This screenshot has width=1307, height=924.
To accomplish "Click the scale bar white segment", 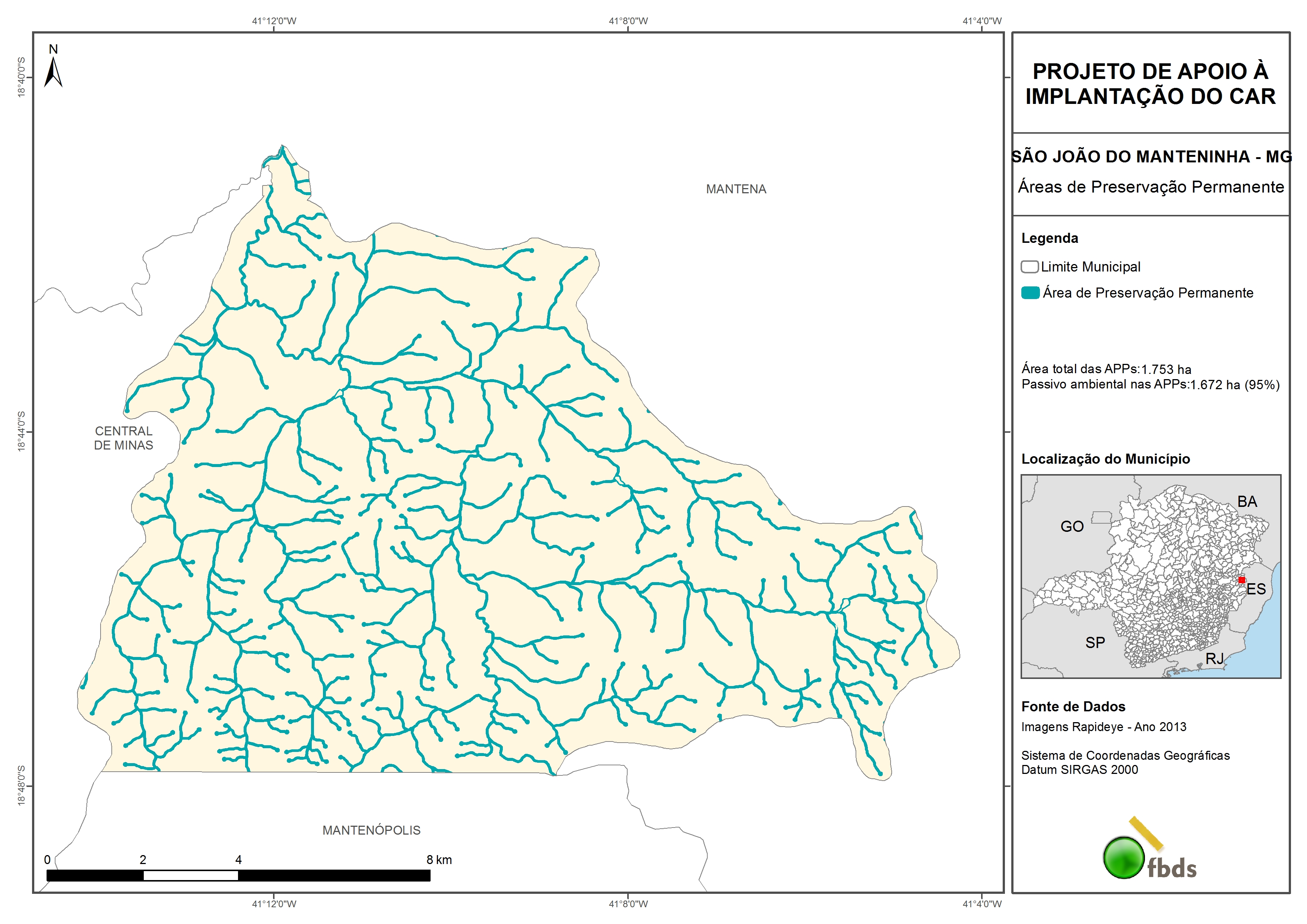I will (x=190, y=876).
